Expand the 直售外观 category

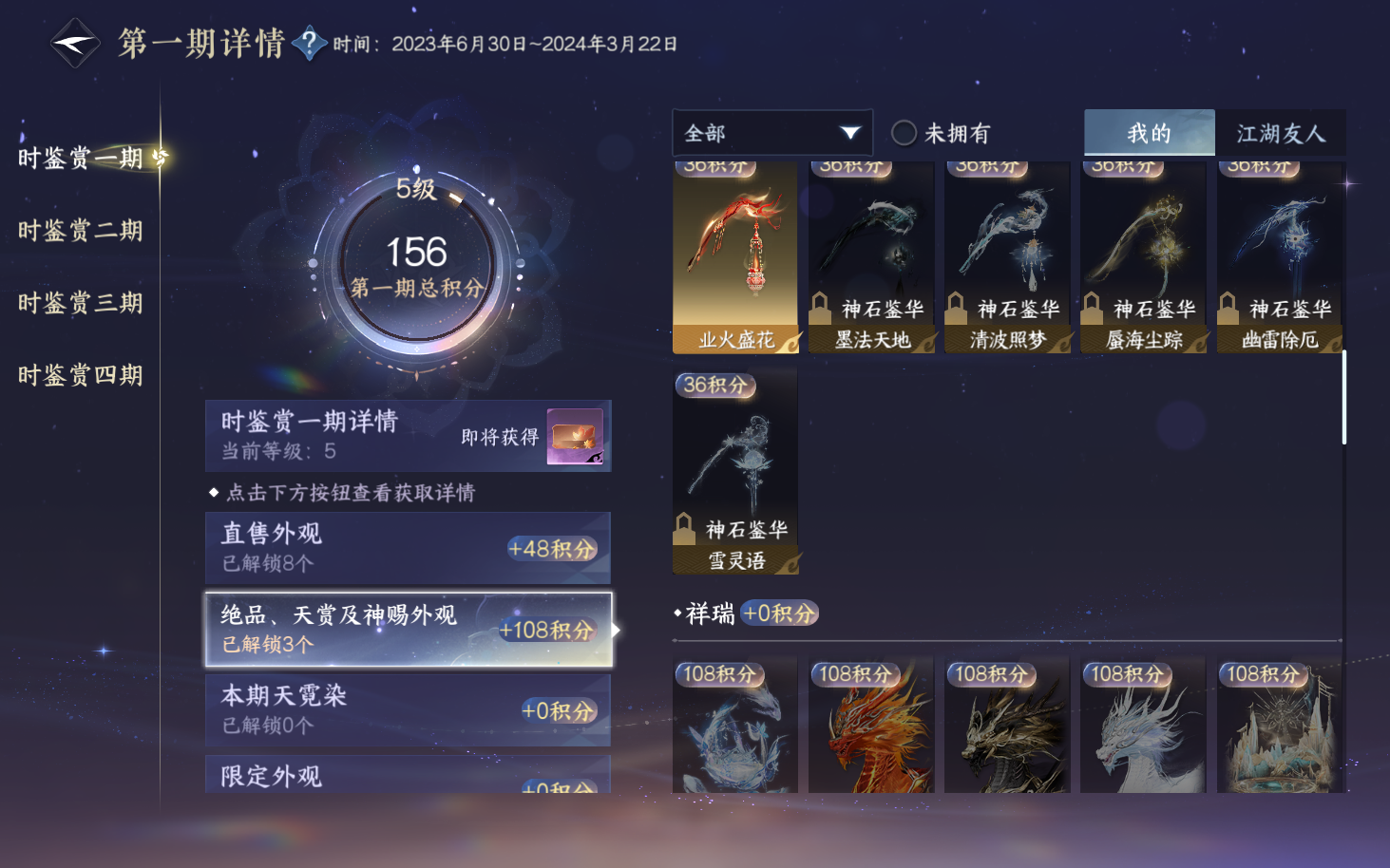409,548
